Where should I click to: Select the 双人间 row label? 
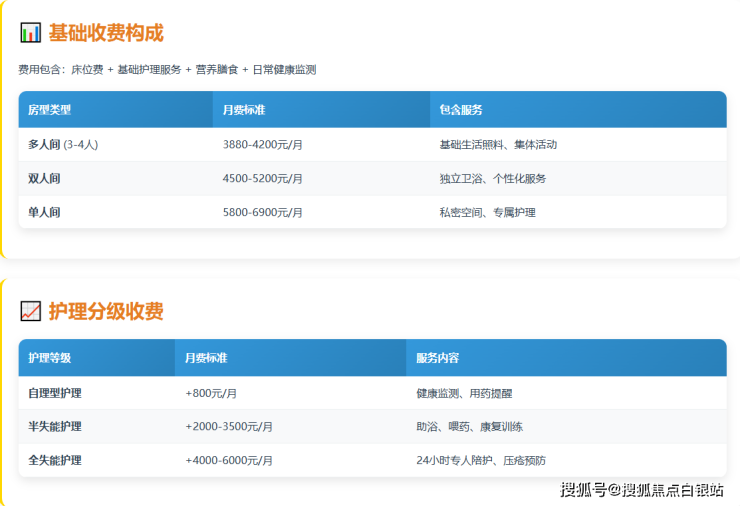point(45,178)
